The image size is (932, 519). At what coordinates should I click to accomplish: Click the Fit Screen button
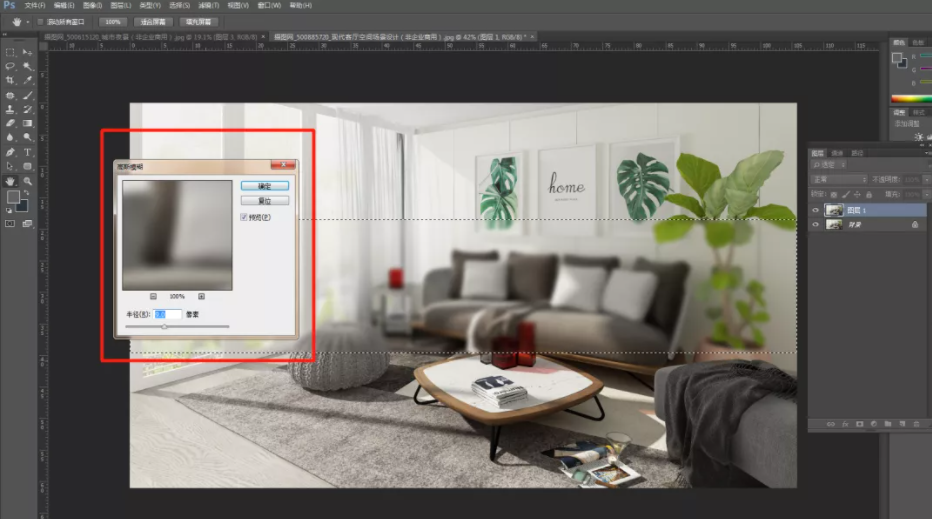(153, 22)
